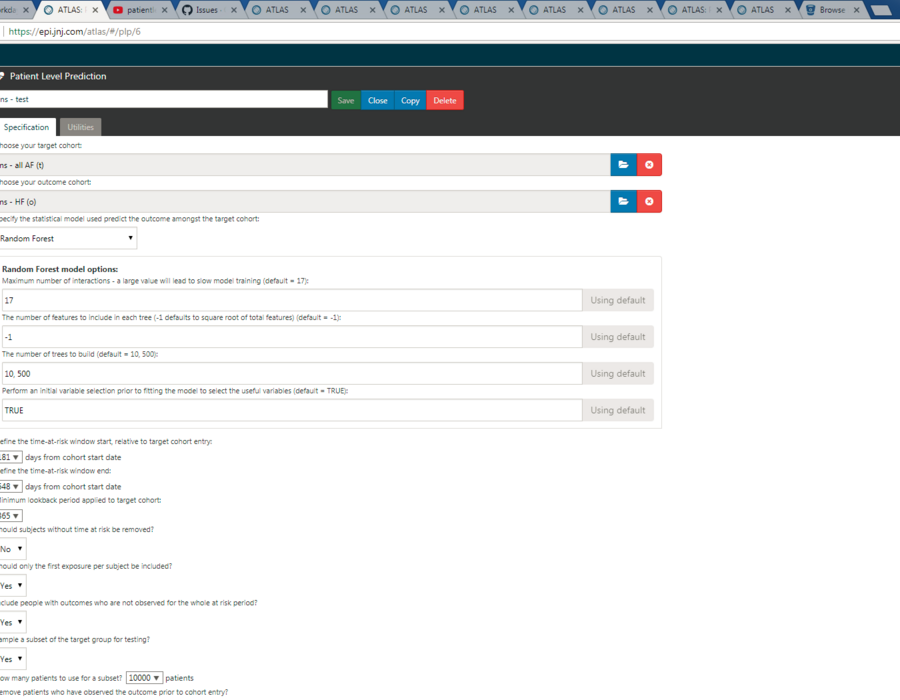The image size is (900, 700).
Task: Open time-at-risk window start days dropdown
Action: (x=11, y=457)
